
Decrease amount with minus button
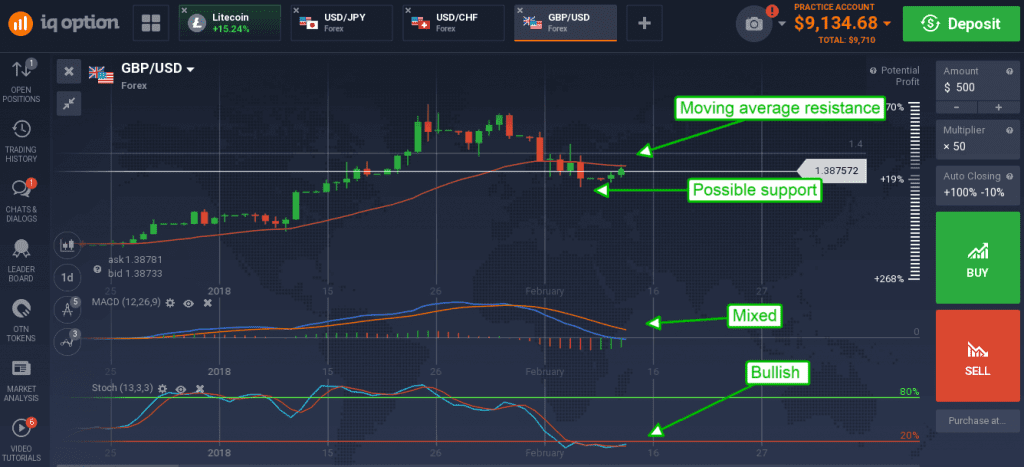click(x=957, y=107)
